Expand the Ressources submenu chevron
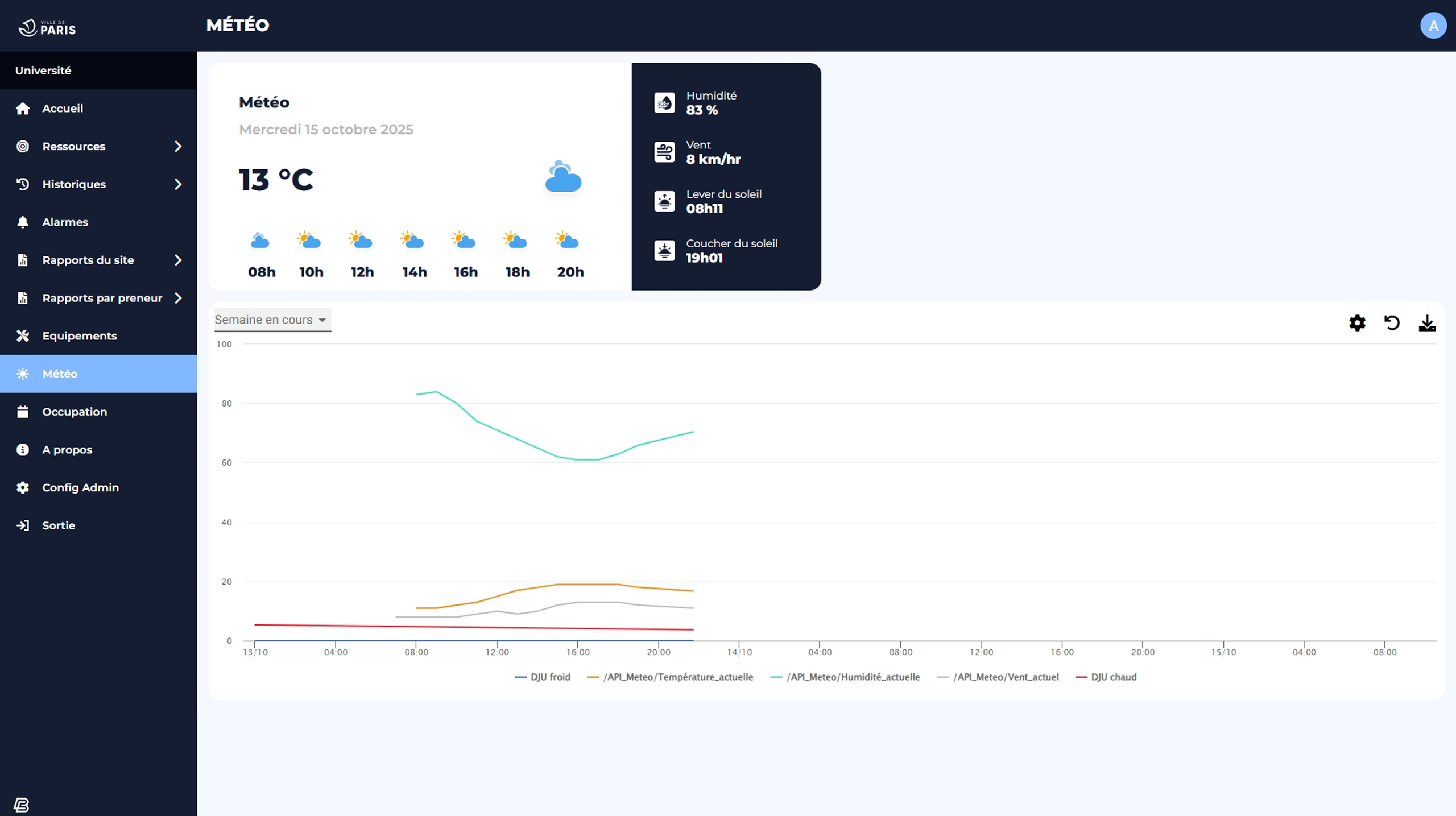 178,146
